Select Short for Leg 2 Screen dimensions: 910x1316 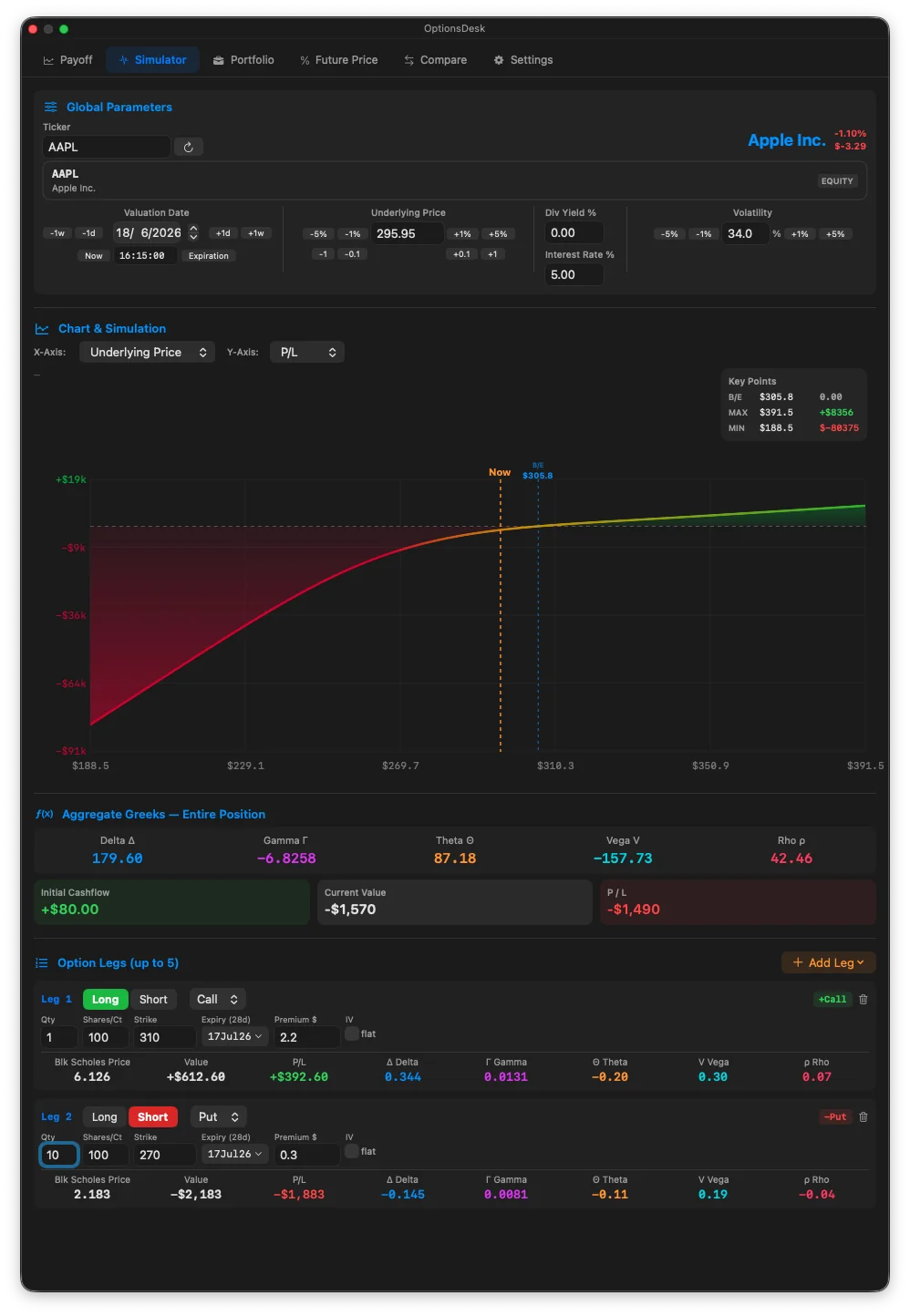coord(152,1117)
